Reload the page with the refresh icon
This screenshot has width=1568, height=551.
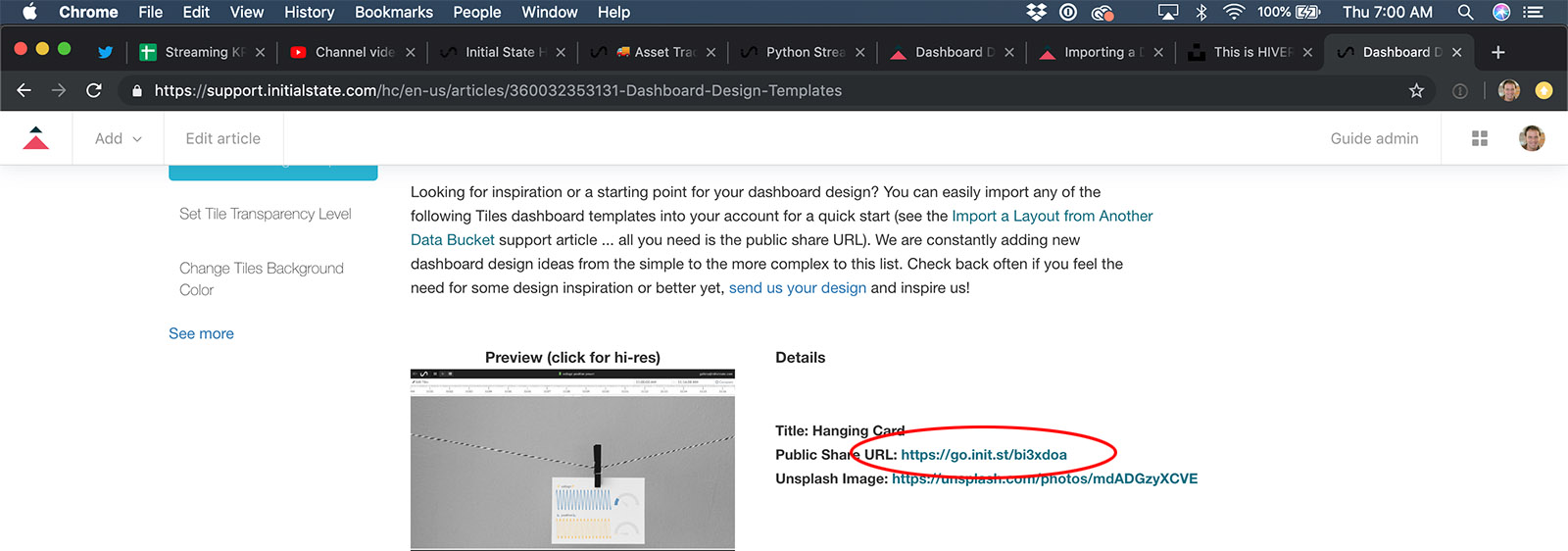[x=94, y=90]
